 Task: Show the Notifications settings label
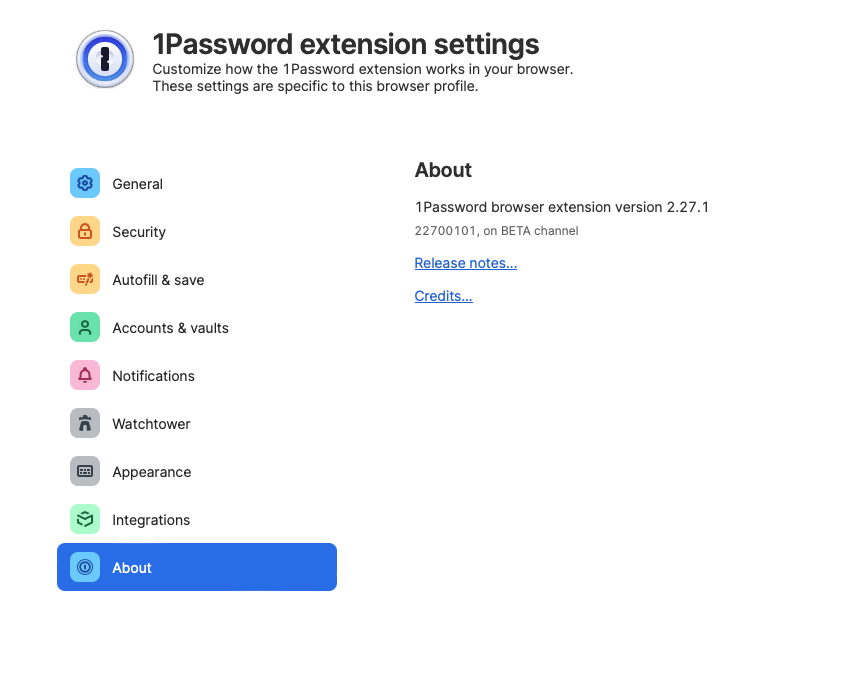[x=153, y=376]
